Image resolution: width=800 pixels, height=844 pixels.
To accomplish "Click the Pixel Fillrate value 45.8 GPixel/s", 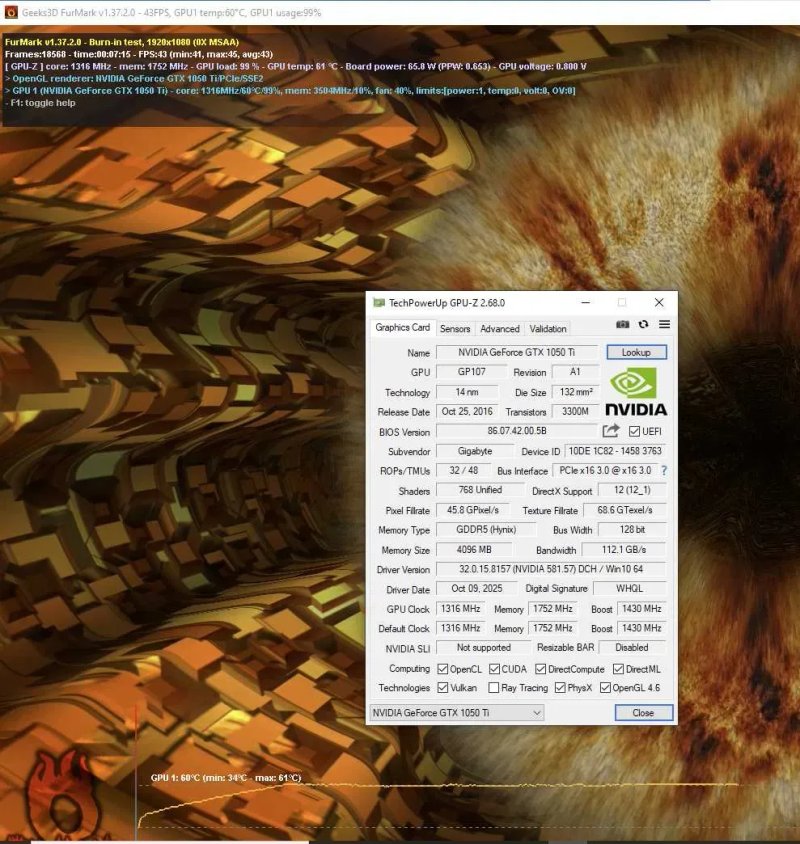I will 473,510.
